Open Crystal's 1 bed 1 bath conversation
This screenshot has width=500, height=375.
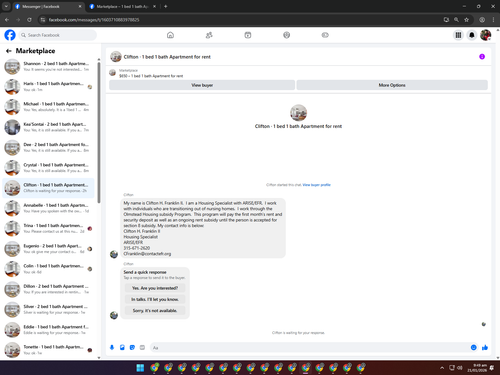[48, 168]
